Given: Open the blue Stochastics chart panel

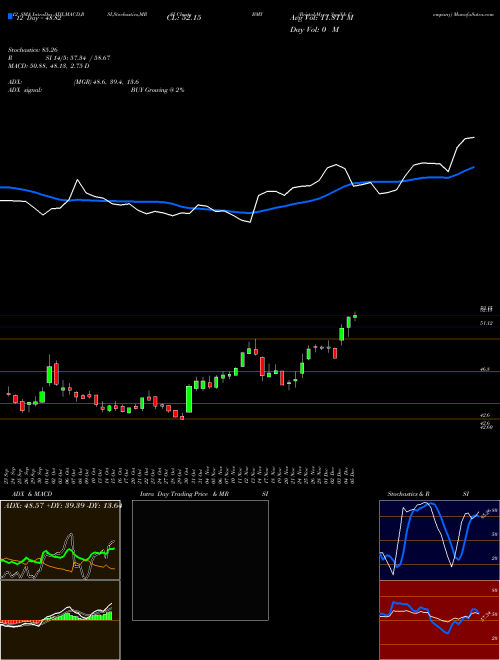Looking at the screenshot, I should [439, 540].
